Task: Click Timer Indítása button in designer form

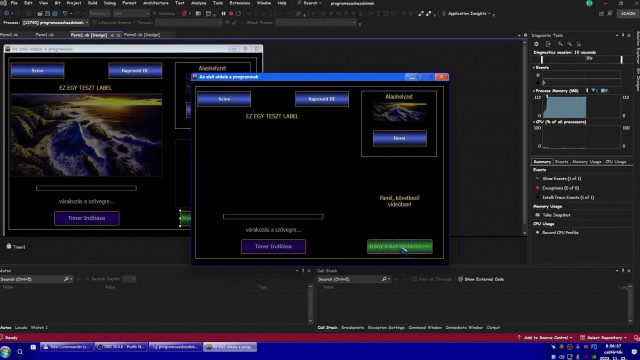Action: 87,218
